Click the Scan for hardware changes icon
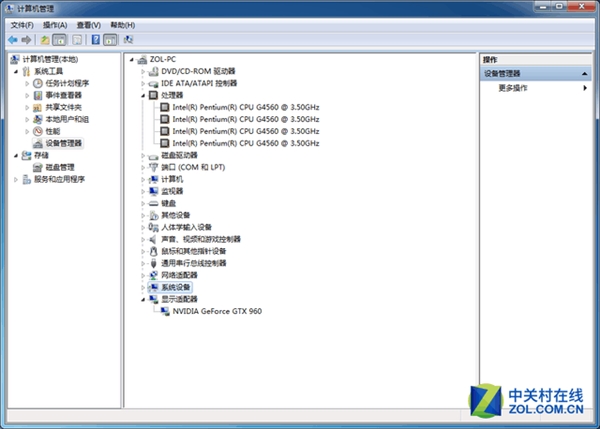The width and height of the screenshot is (600, 429). click(128, 39)
